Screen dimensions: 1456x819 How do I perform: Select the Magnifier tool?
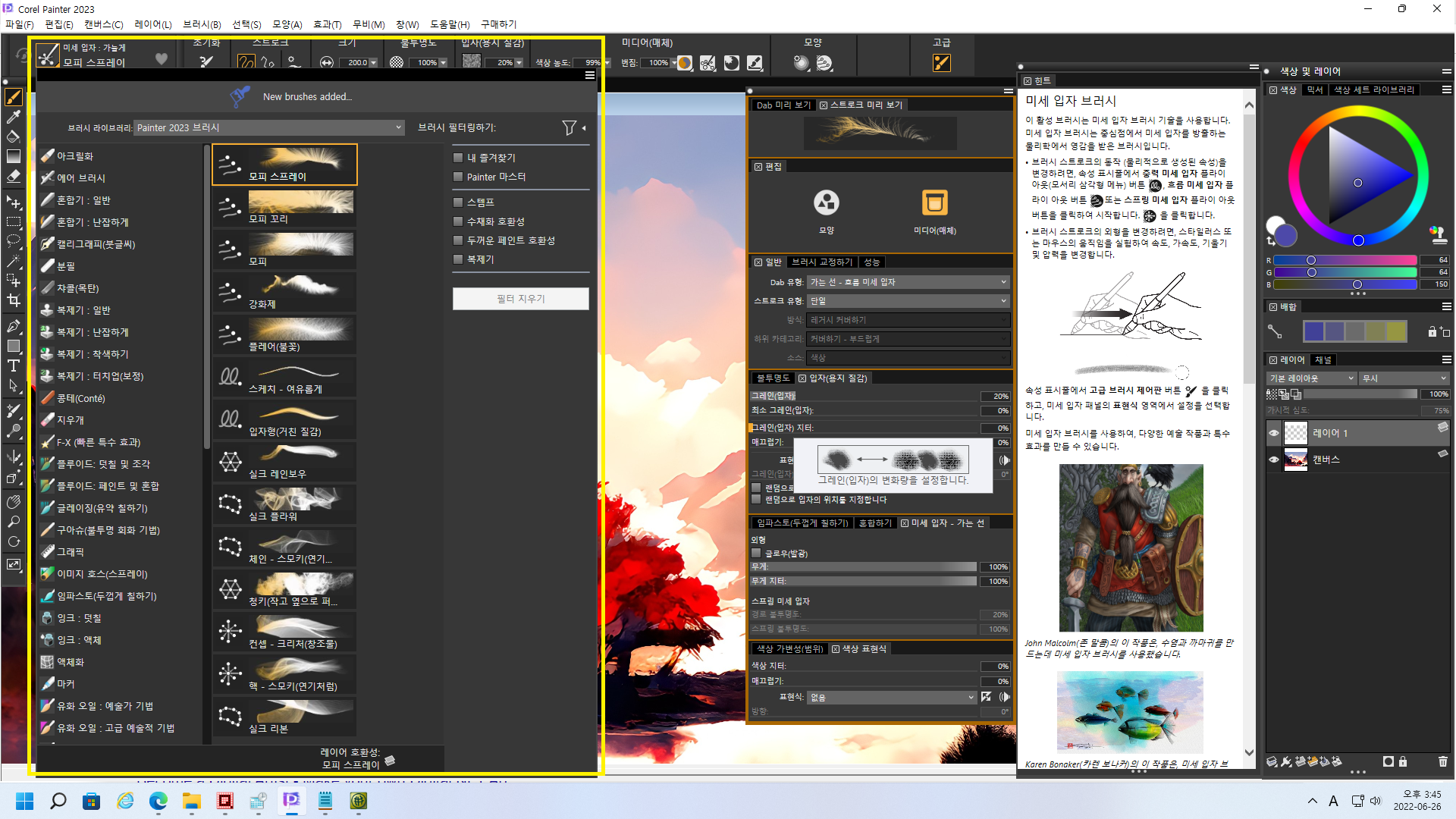point(13,522)
